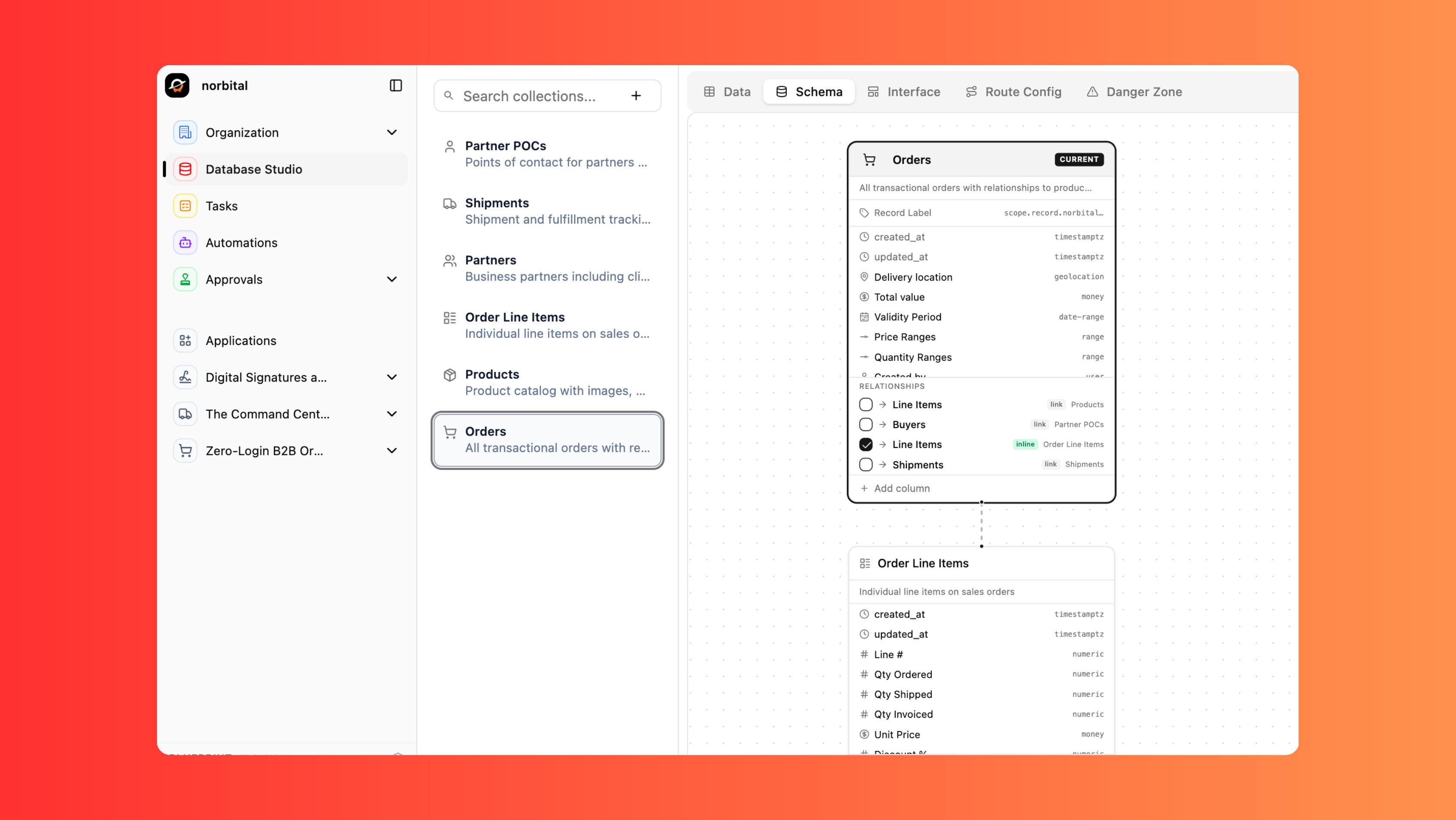Expand the Organization section

392,132
